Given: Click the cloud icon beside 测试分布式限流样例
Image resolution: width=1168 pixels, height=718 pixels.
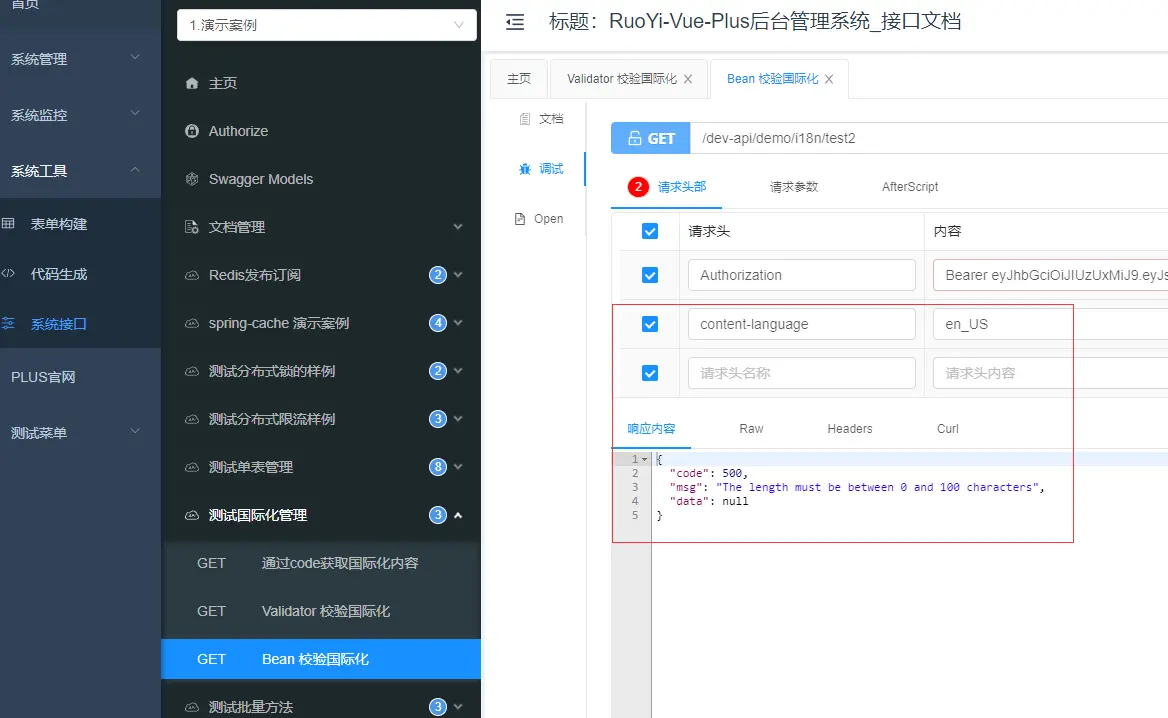Looking at the screenshot, I should [x=191, y=419].
